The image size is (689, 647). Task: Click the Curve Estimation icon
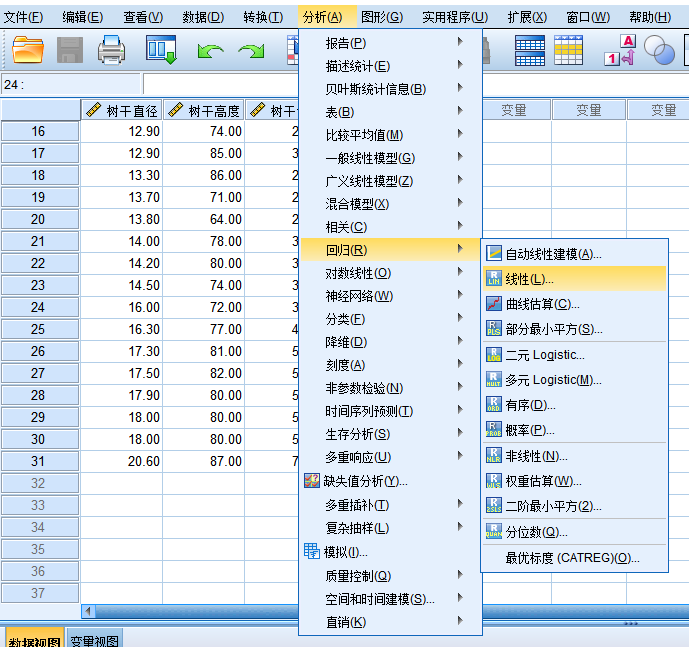[x=494, y=304]
